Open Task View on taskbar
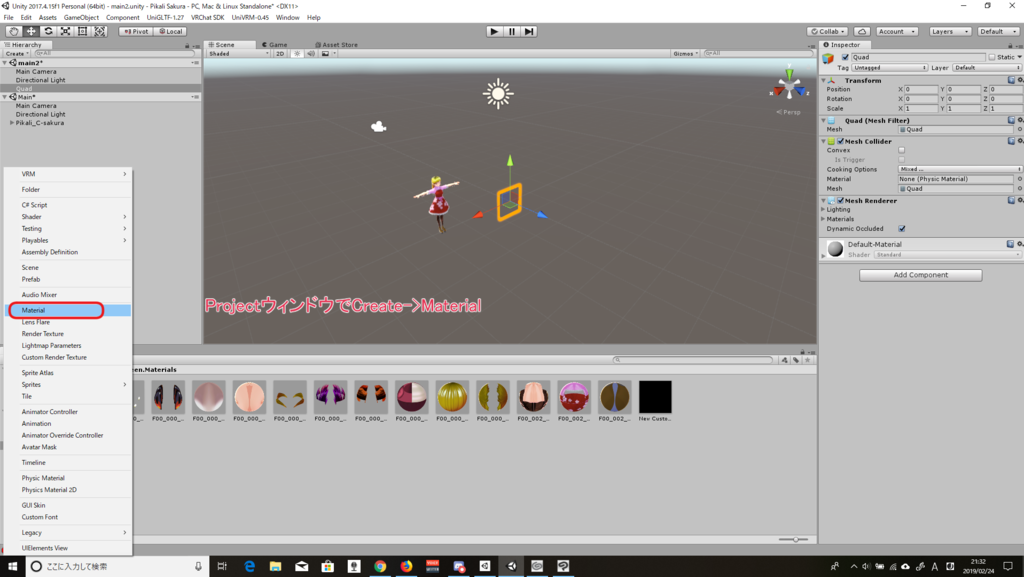The width and height of the screenshot is (1024, 577). [x=222, y=566]
